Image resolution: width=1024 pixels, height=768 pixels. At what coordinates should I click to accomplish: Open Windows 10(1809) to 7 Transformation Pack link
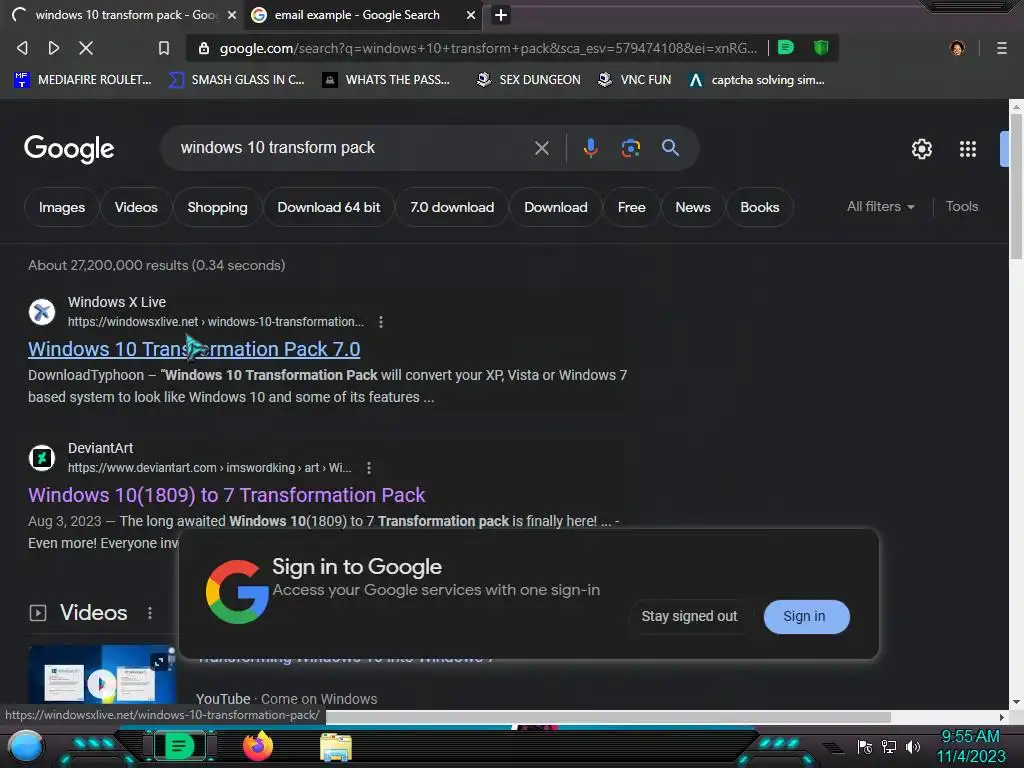[x=226, y=495]
